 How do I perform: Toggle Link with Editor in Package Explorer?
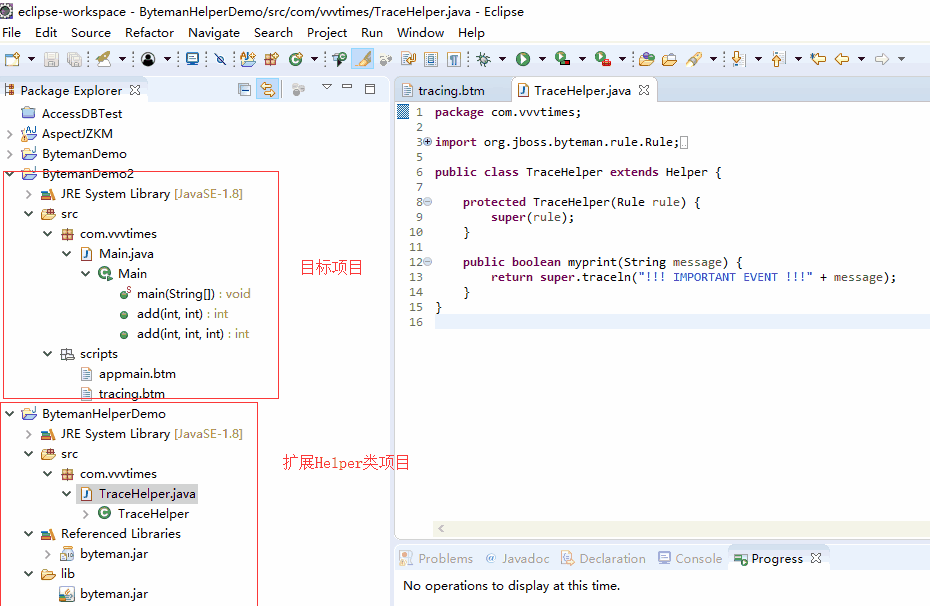[268, 90]
